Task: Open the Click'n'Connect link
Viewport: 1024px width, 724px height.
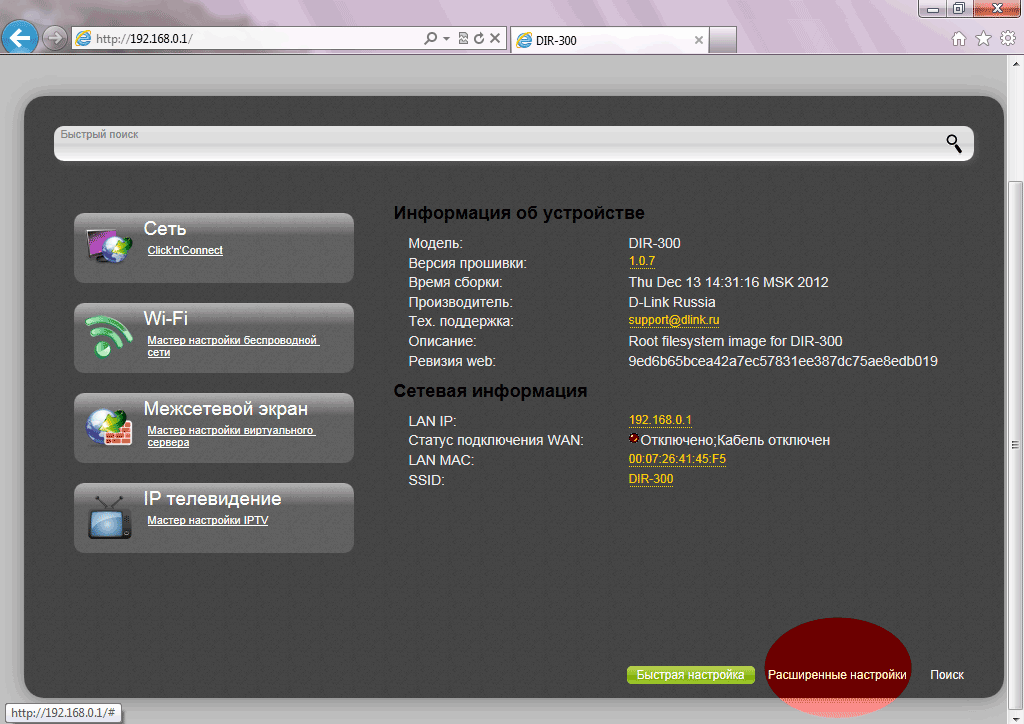Action: [x=185, y=250]
